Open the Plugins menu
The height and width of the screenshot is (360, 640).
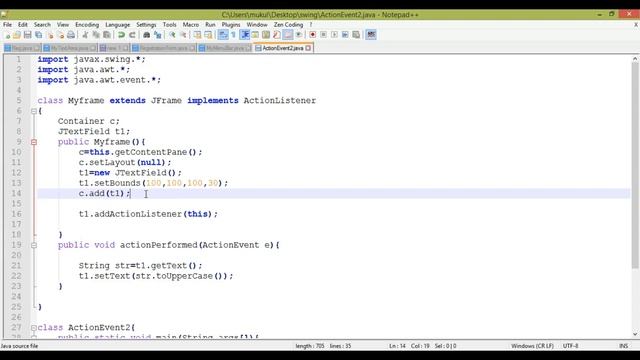point(231,25)
